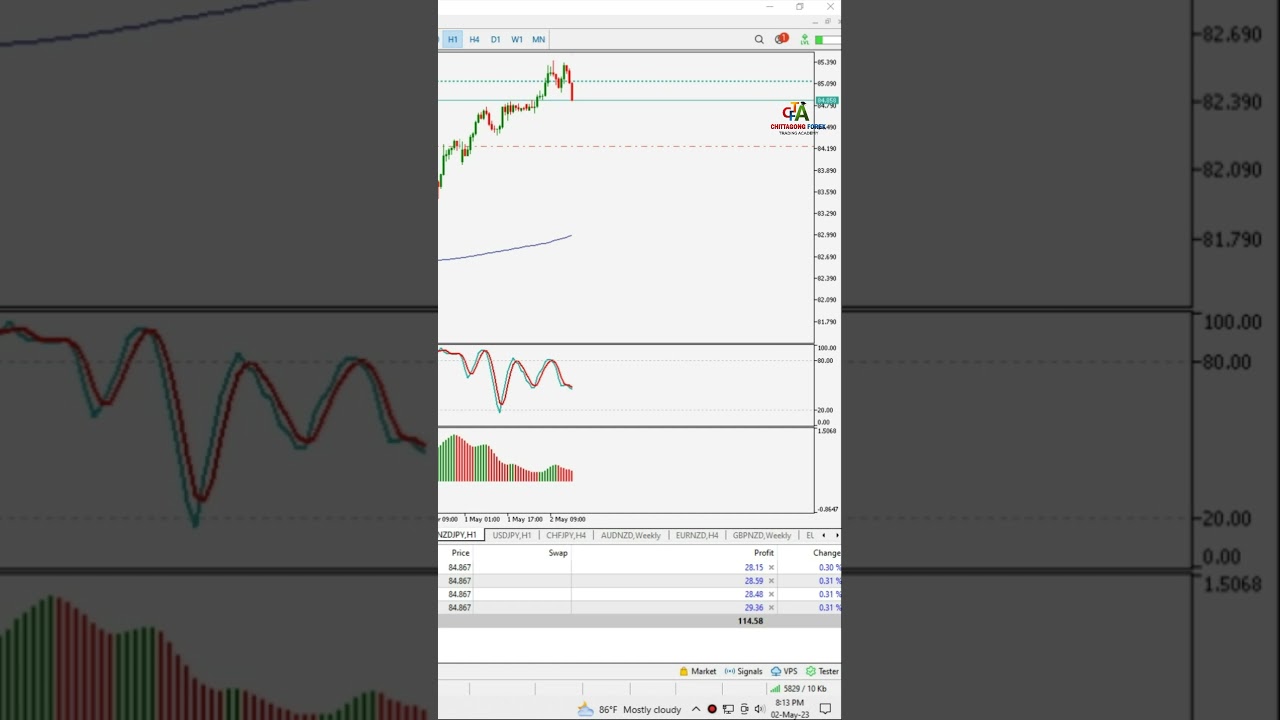
Task: Close the trade showing 28.15 profit
Action: click(x=771, y=567)
